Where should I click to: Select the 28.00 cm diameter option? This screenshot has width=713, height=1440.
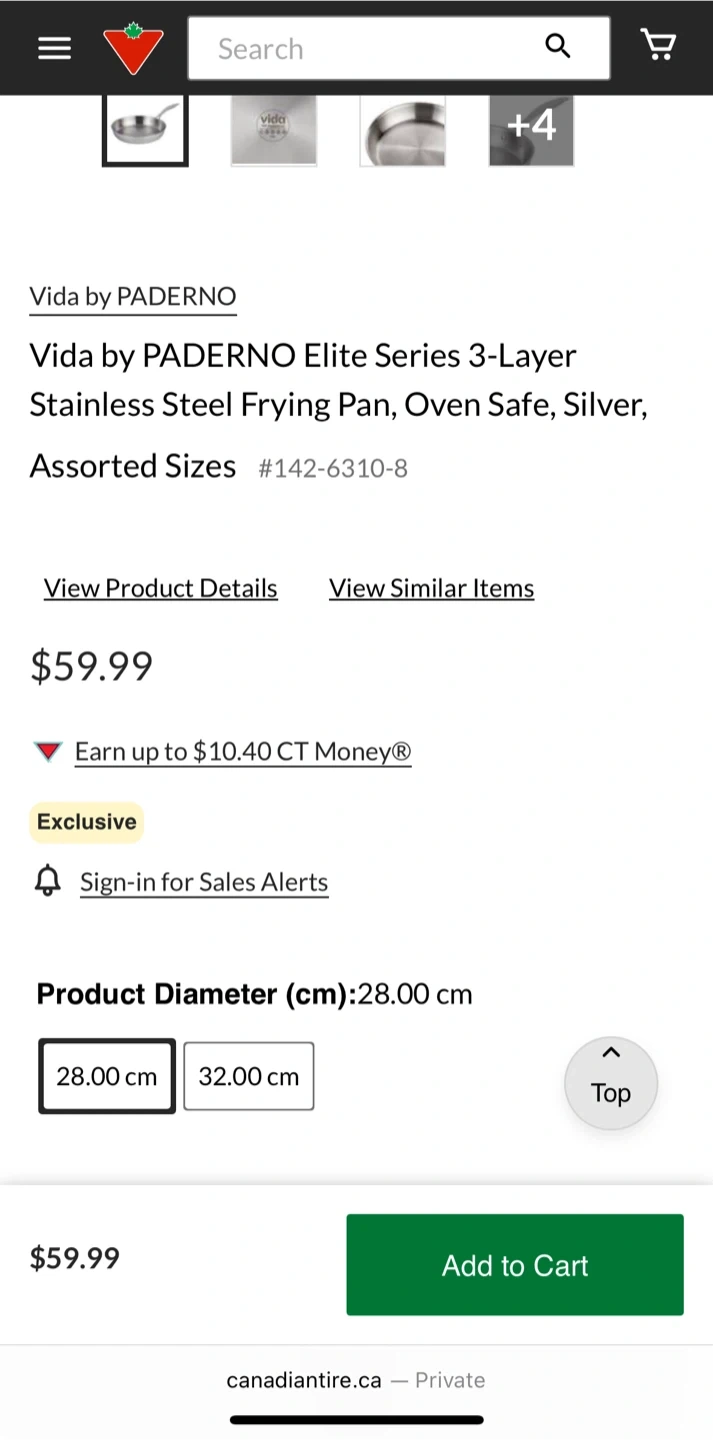click(x=107, y=1076)
